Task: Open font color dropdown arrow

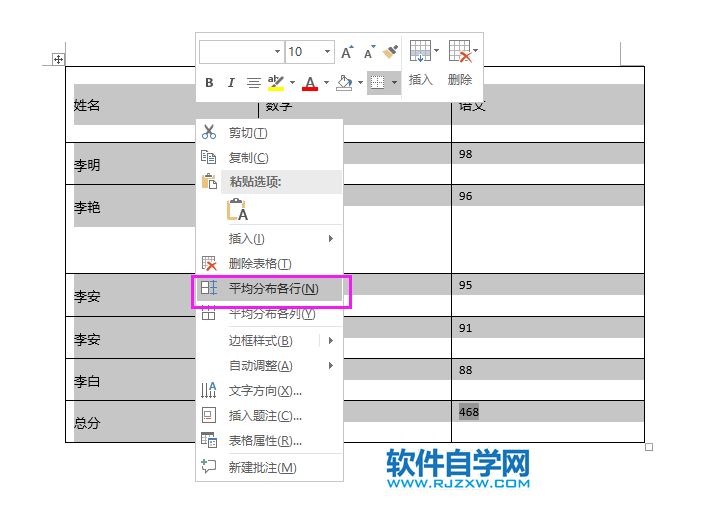Action: pyautogui.click(x=326, y=83)
